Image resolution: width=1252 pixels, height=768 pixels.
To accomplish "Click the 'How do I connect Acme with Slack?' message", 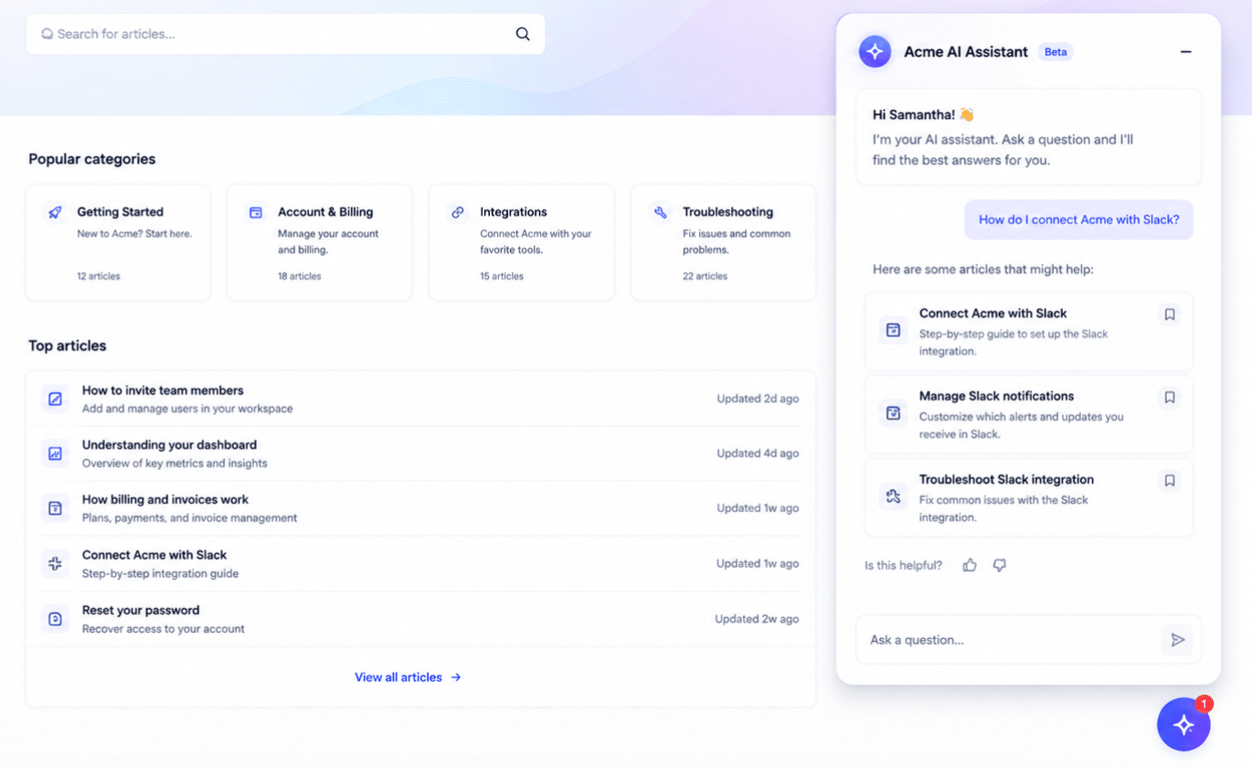I will (x=1079, y=220).
